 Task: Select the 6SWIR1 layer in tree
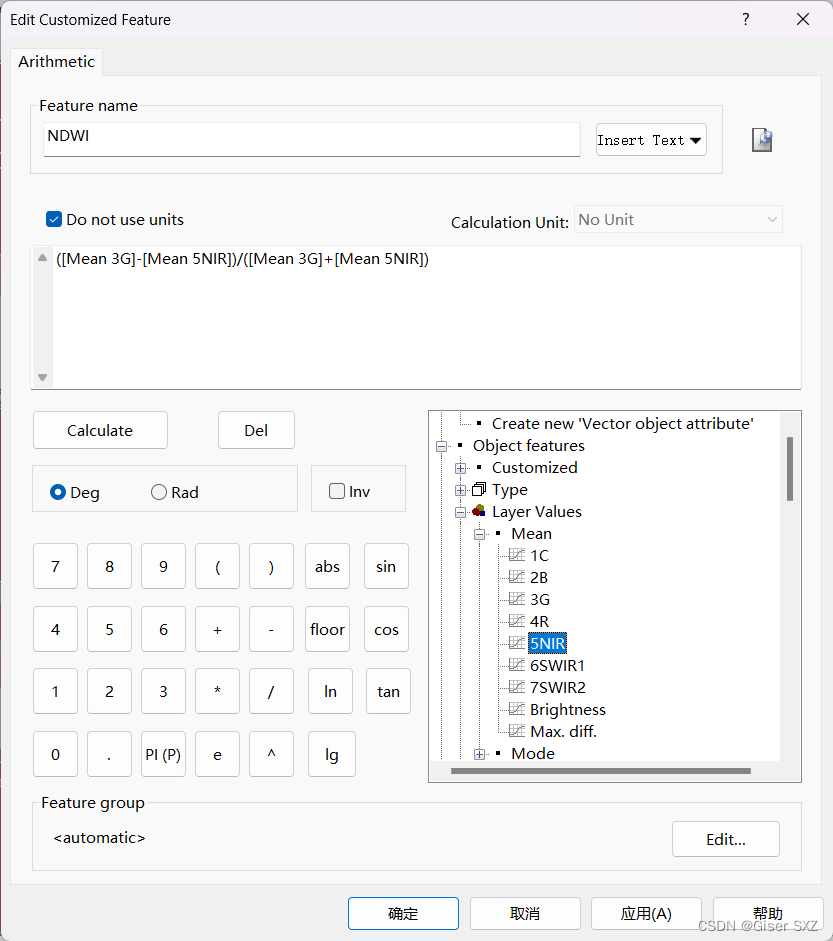[557, 665]
